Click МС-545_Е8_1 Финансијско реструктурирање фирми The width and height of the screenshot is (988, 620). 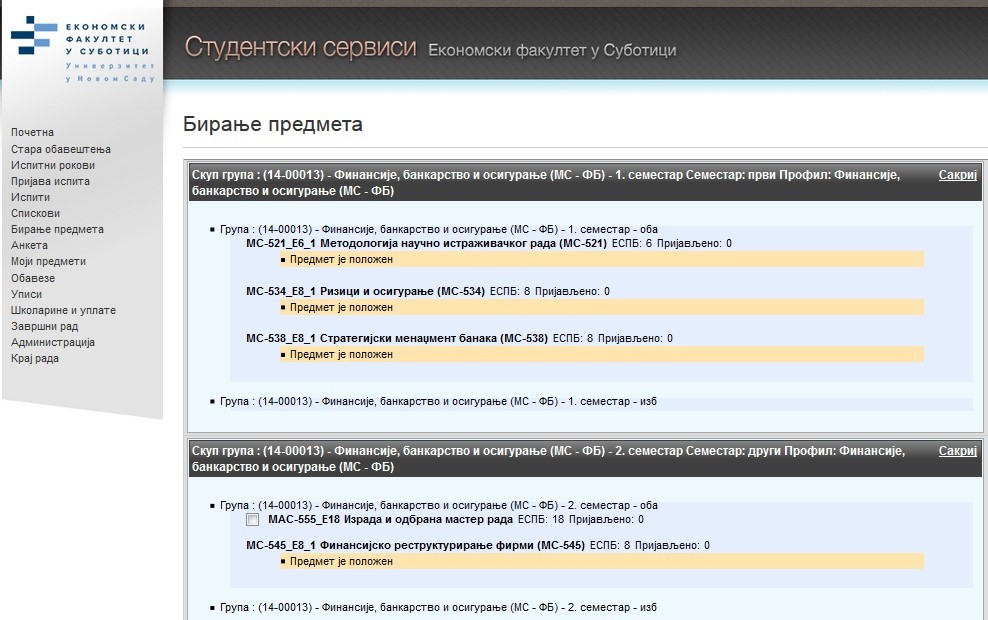point(415,545)
